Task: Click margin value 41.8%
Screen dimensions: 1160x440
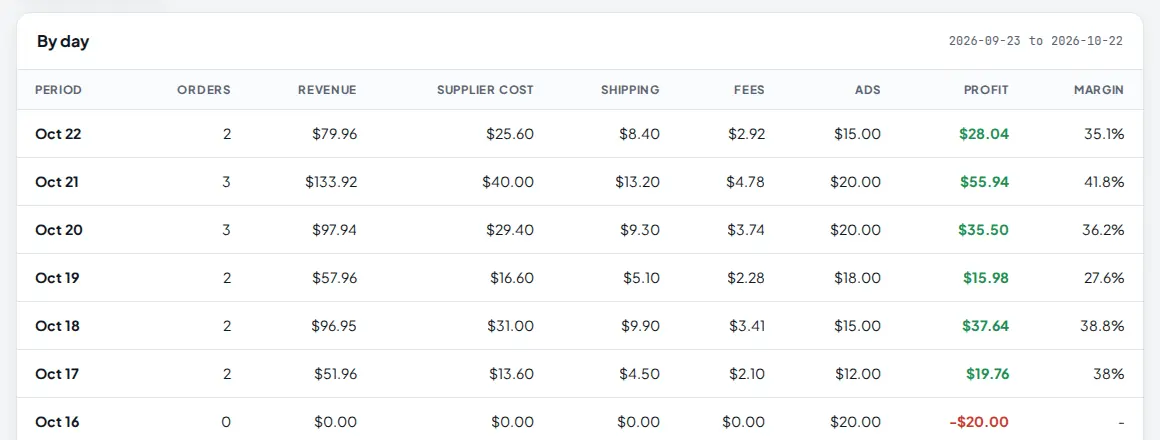Action: tap(1104, 182)
